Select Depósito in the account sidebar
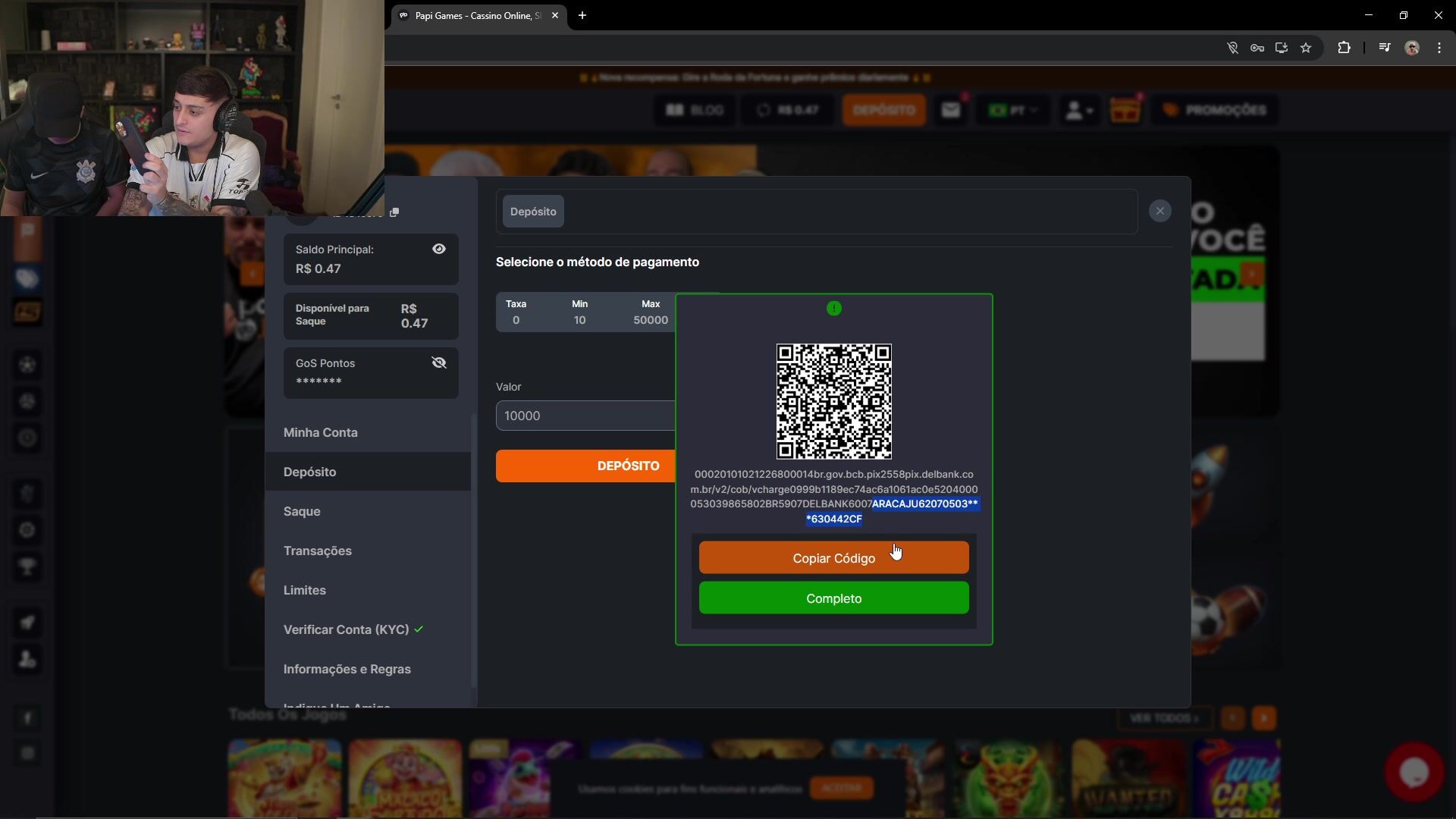1456x819 pixels. click(x=368, y=472)
